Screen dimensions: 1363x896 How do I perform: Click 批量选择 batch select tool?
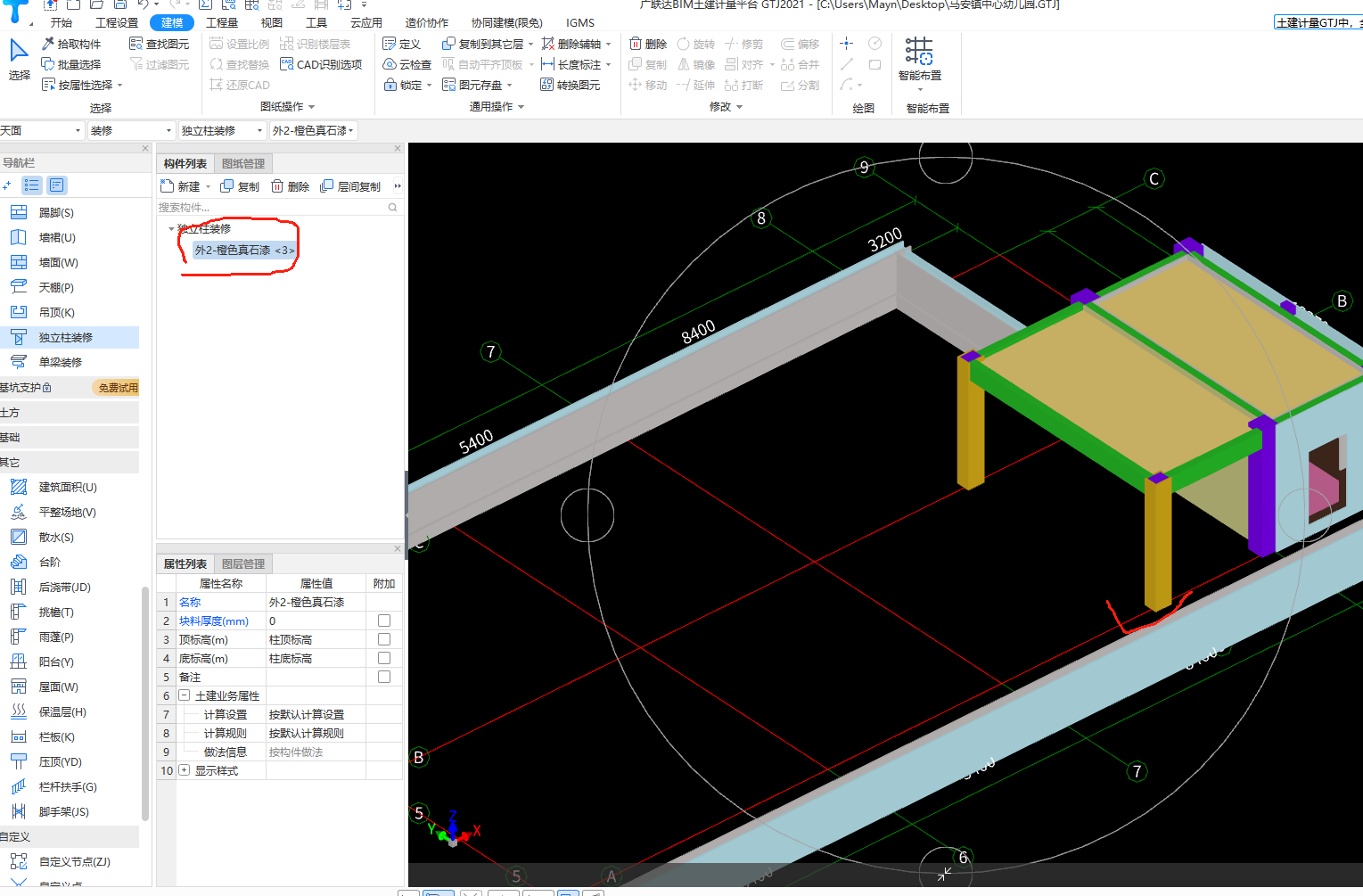(x=71, y=64)
